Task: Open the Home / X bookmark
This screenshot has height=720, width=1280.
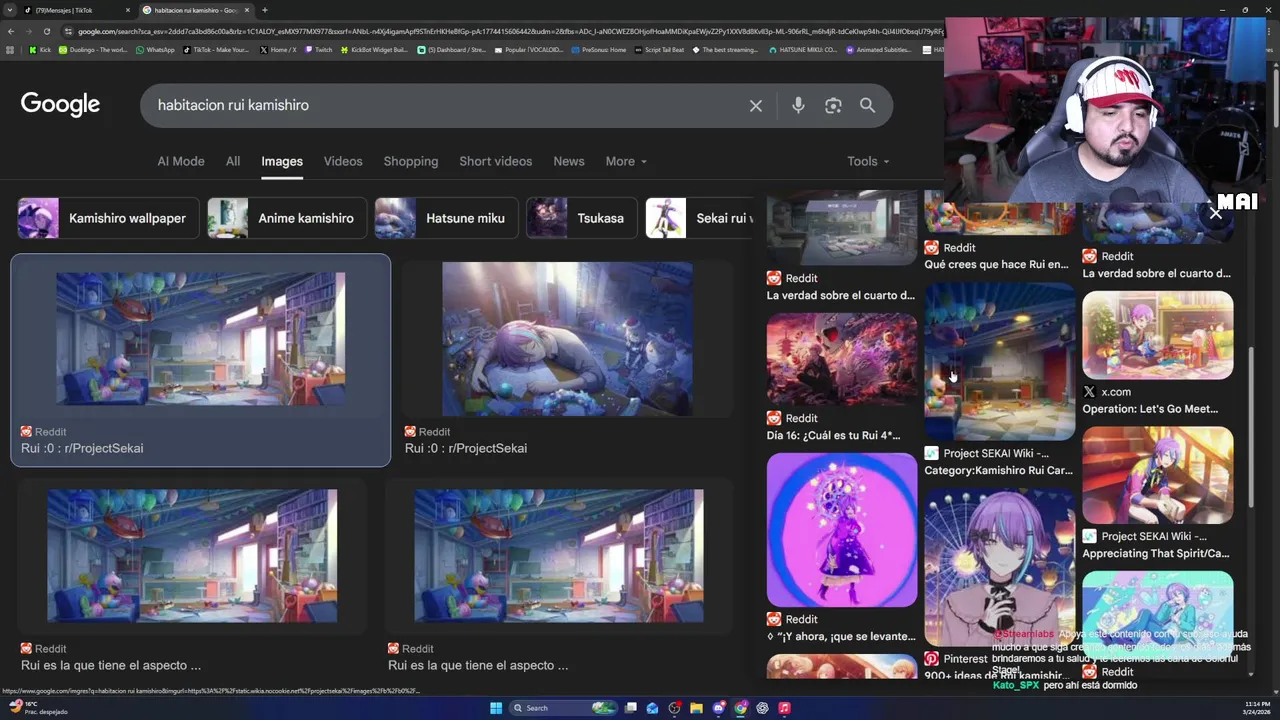Action: [x=278, y=49]
